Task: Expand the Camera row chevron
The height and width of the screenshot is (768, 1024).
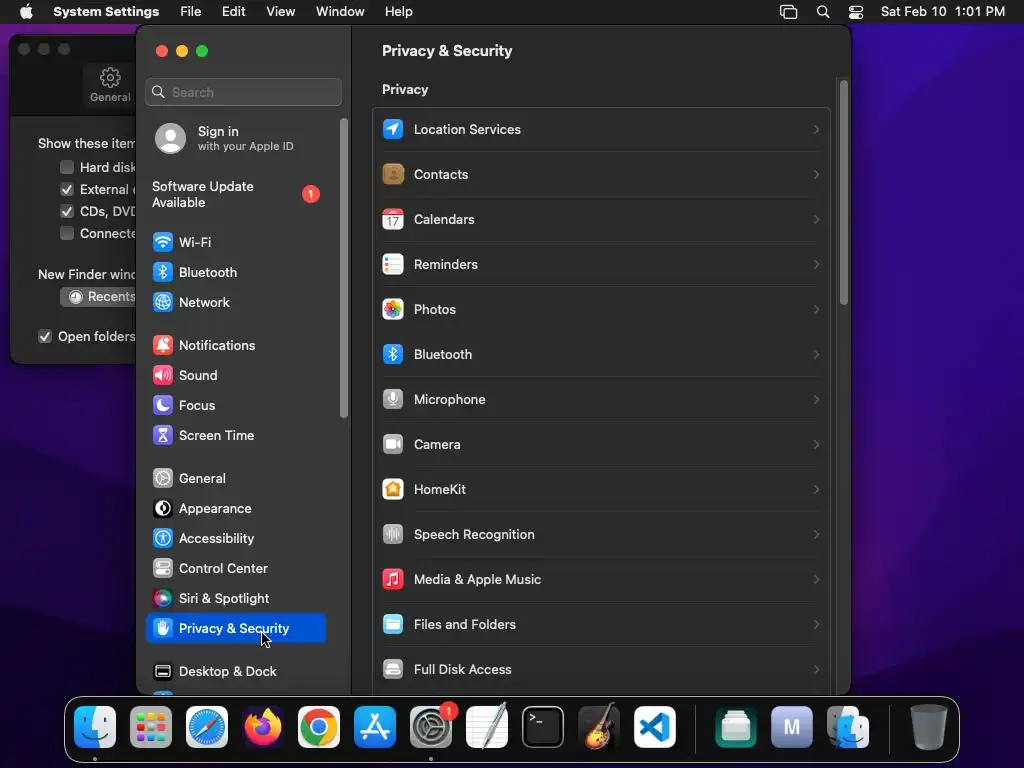Action: pos(816,445)
